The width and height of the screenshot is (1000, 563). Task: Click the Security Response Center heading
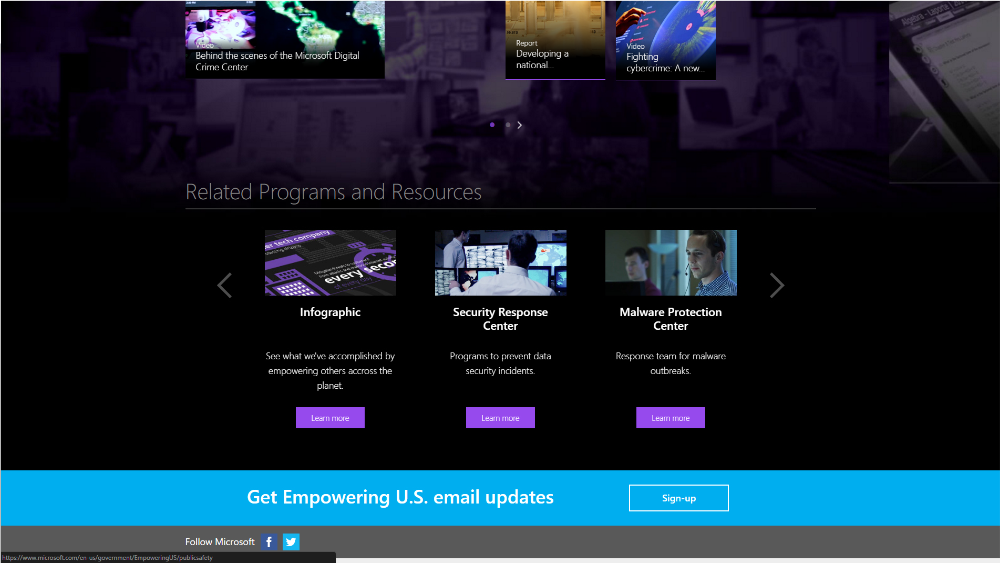[501, 319]
